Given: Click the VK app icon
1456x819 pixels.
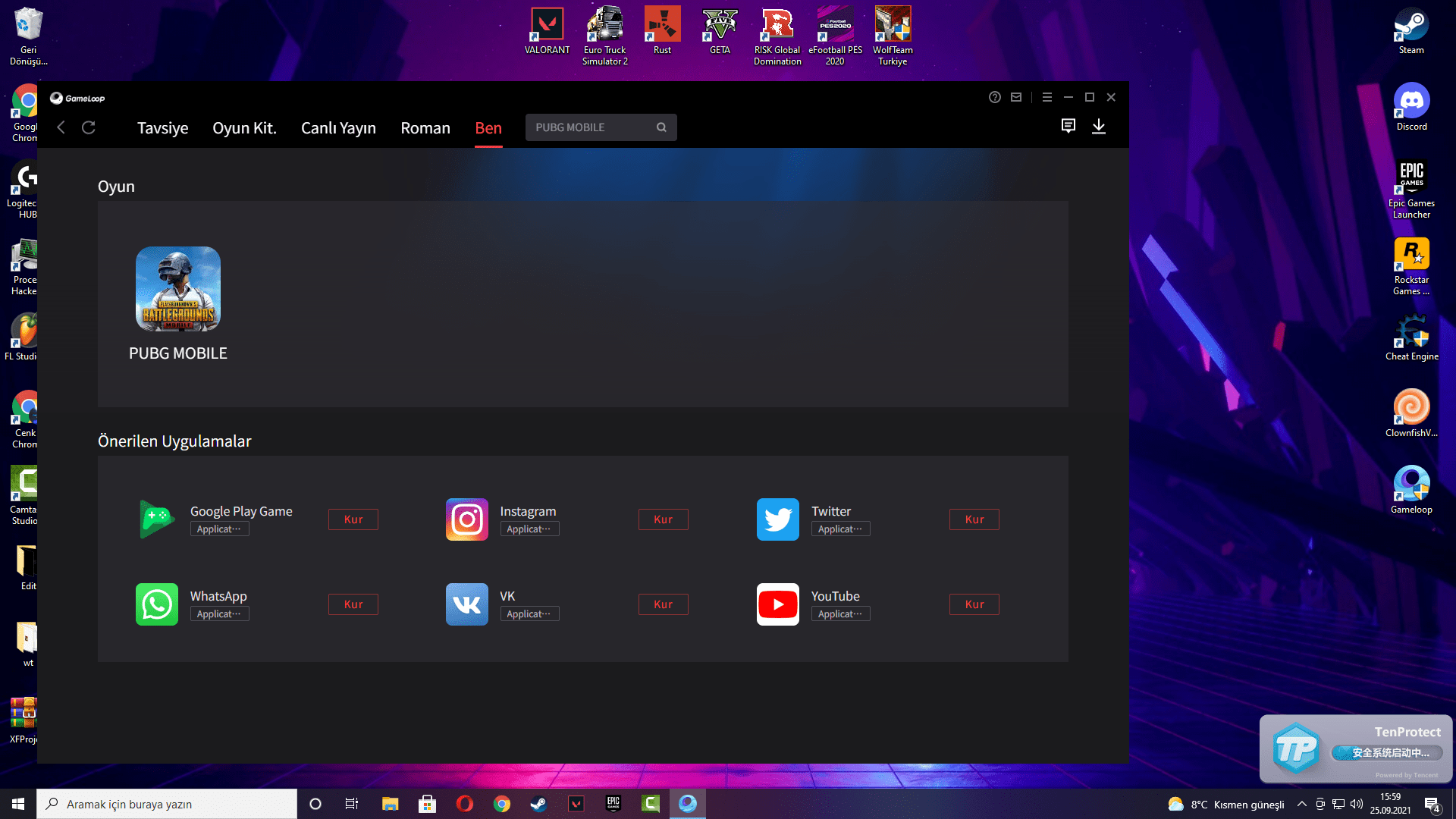Looking at the screenshot, I should pos(467,604).
